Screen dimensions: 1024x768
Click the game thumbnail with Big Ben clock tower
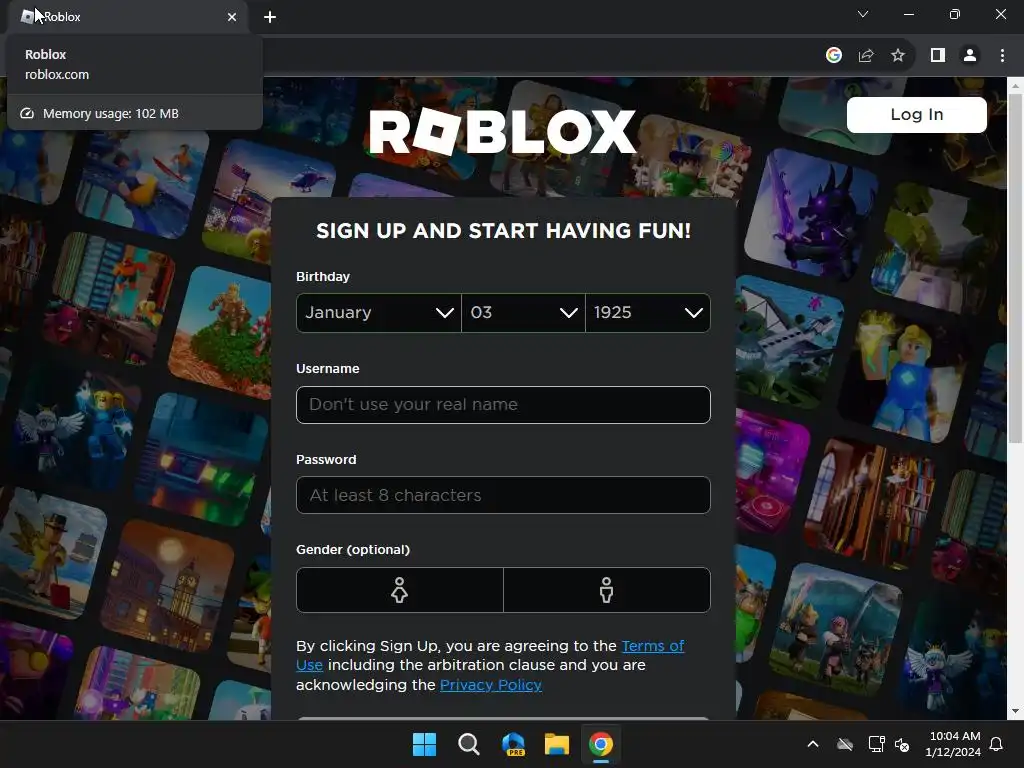pos(168,586)
